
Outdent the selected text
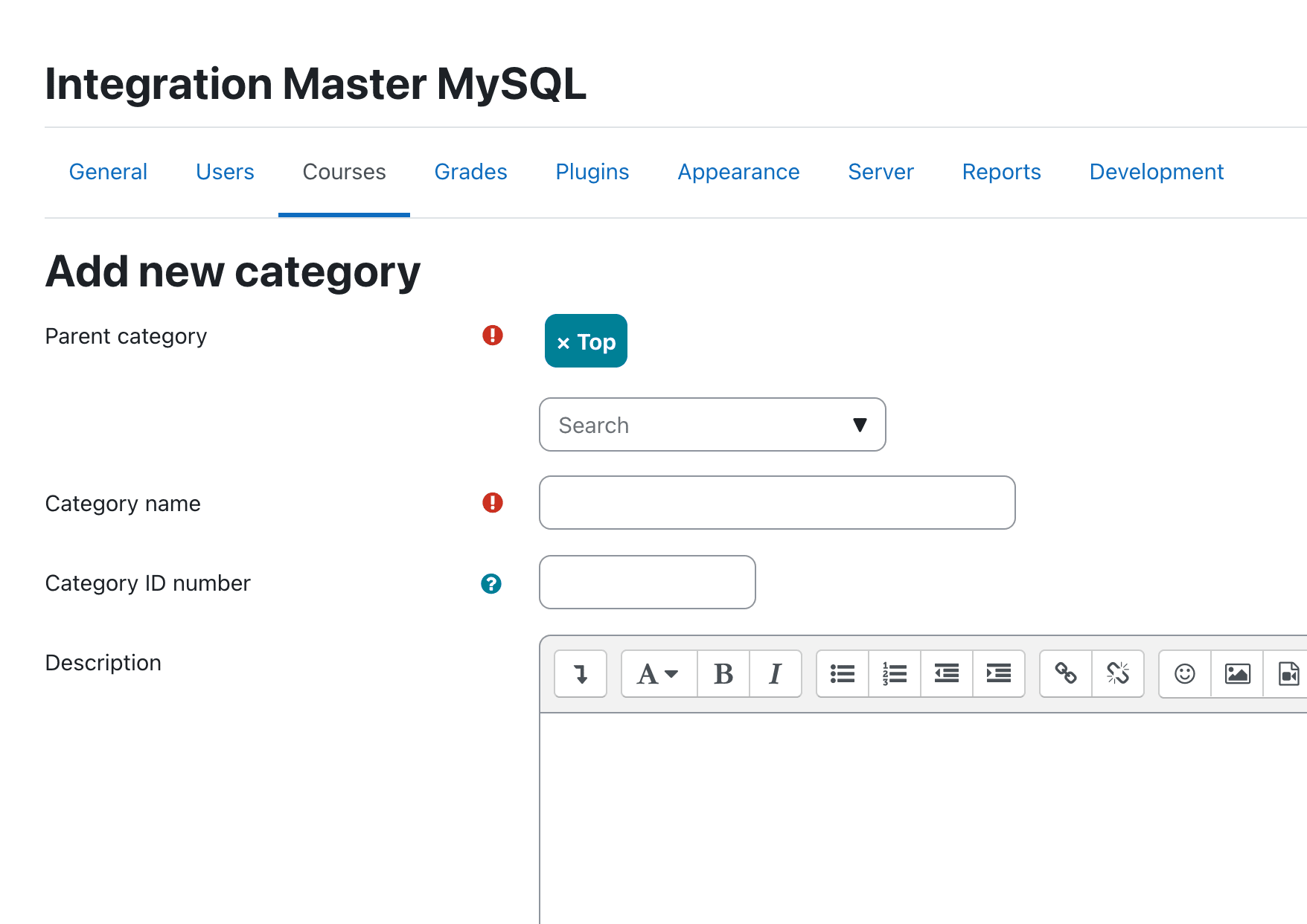(x=947, y=674)
